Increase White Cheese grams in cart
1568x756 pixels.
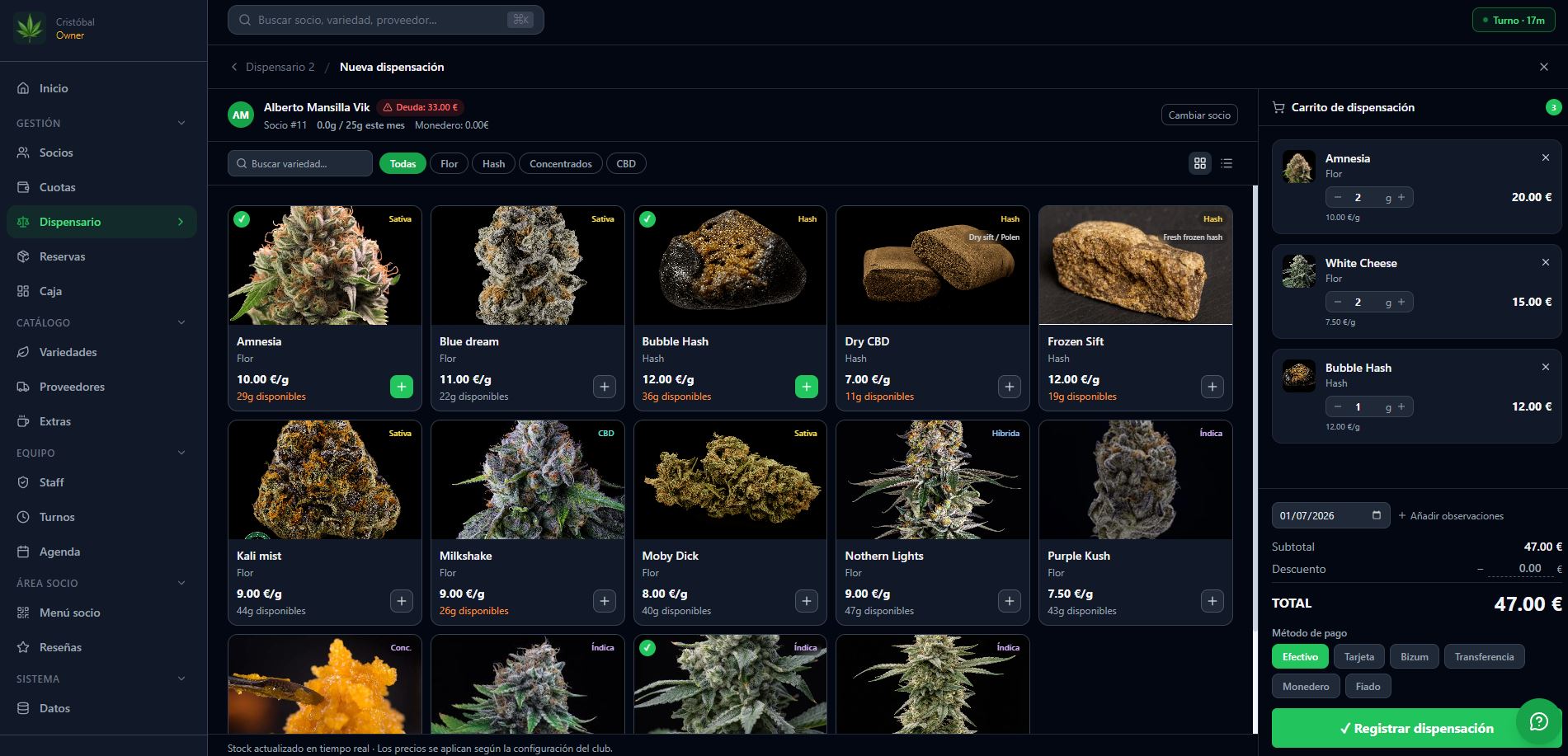pos(1401,302)
